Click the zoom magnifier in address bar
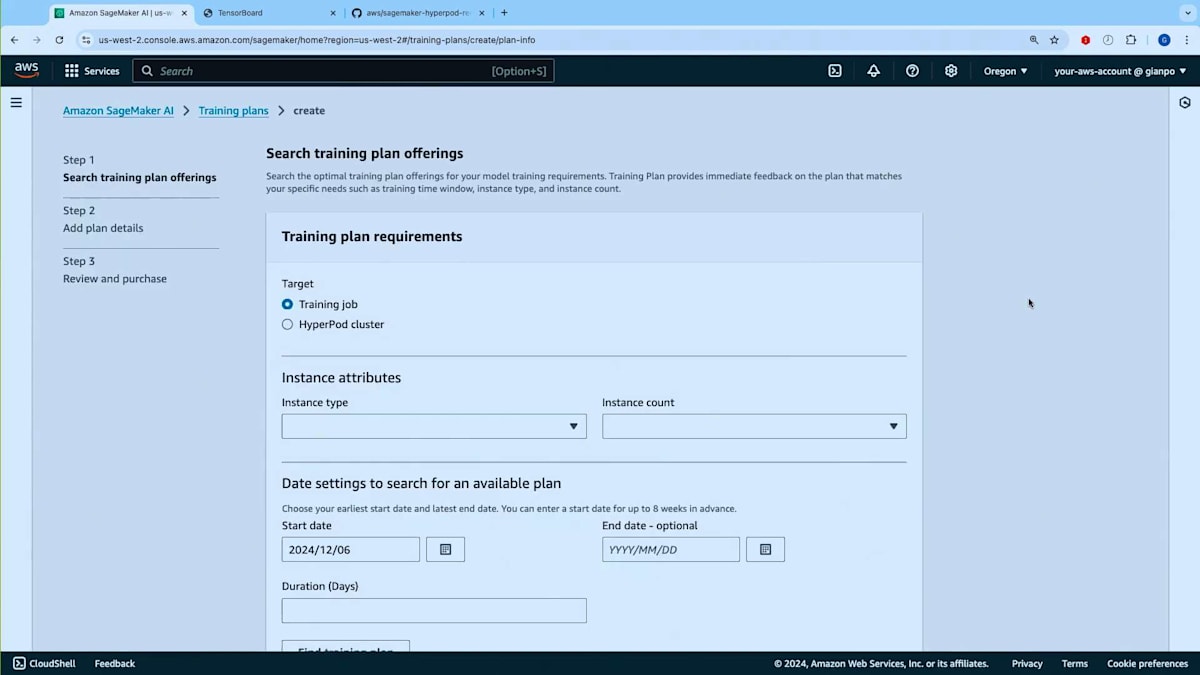Image resolution: width=1200 pixels, height=675 pixels. pyautogui.click(x=1034, y=40)
